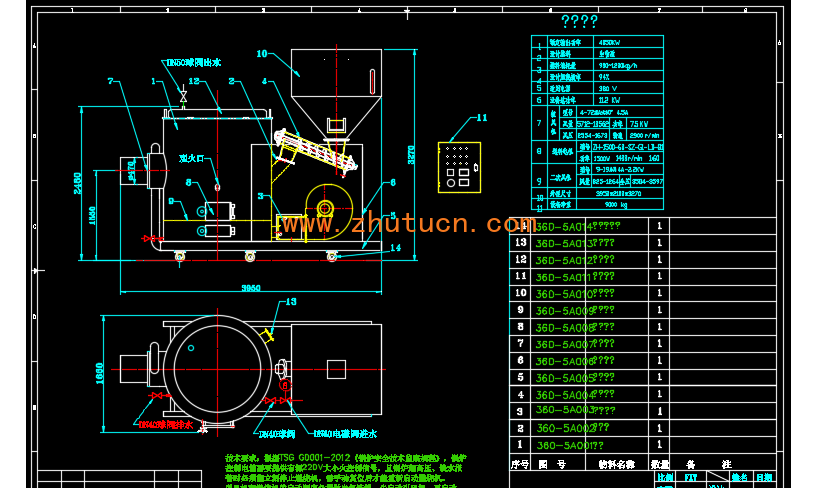Screen dimensions: 818x488
Task: Click part number 36D-5A014 in parts list
Action: point(562,226)
